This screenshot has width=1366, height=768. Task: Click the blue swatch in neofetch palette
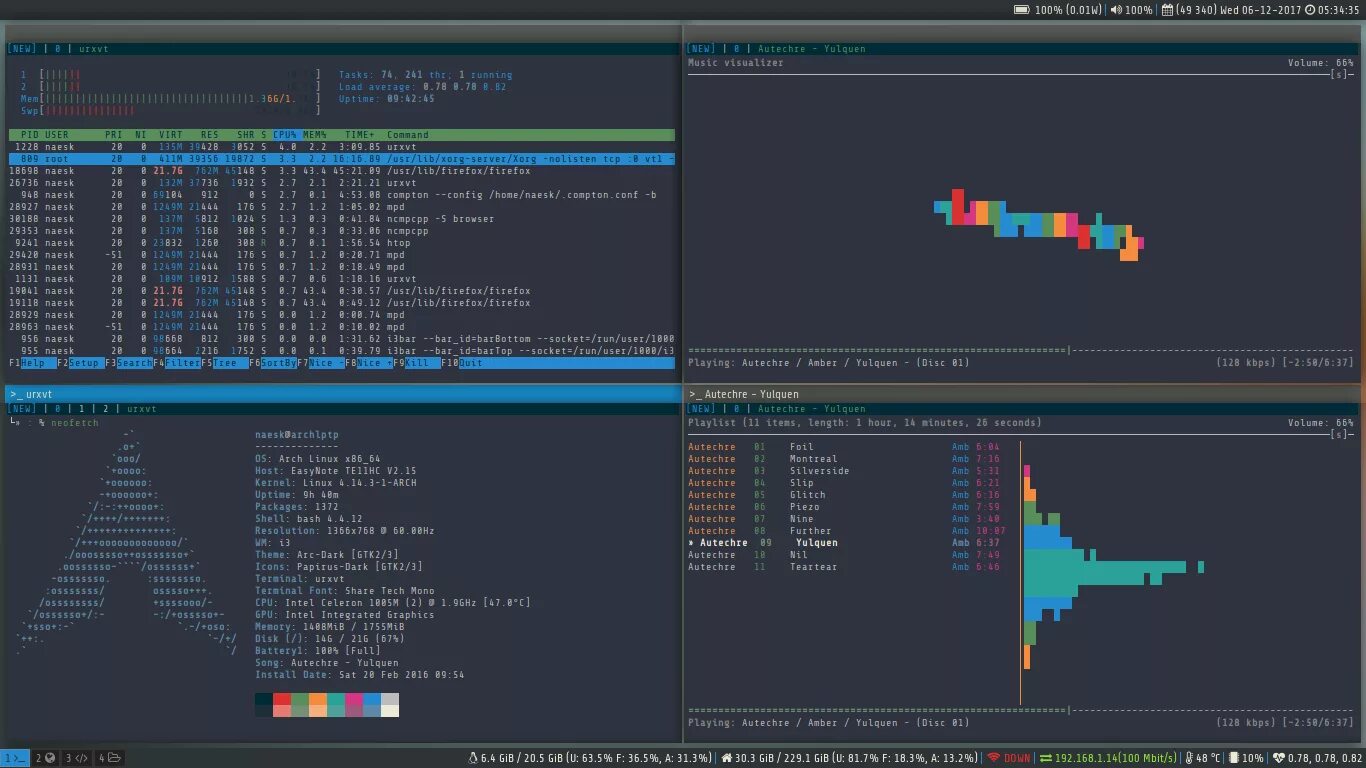372,699
